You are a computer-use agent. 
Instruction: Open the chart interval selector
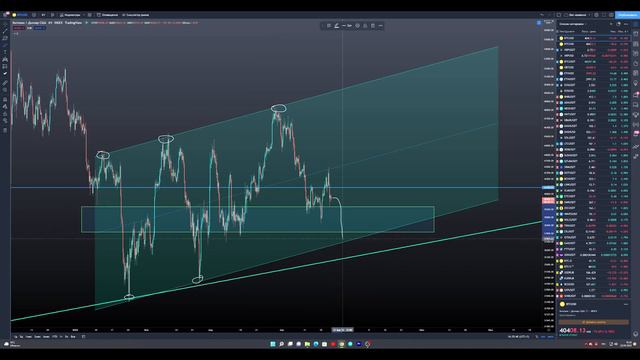(43, 15)
